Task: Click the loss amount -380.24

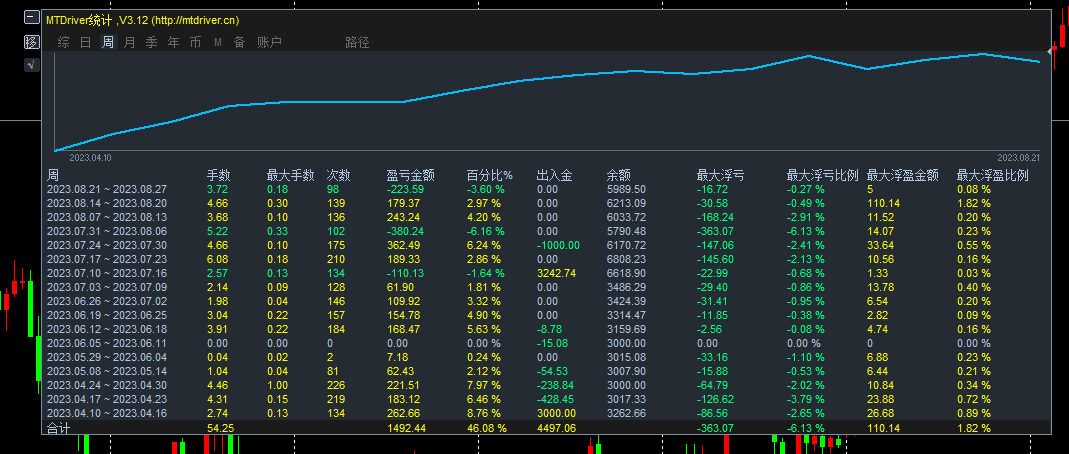Action: [405, 231]
